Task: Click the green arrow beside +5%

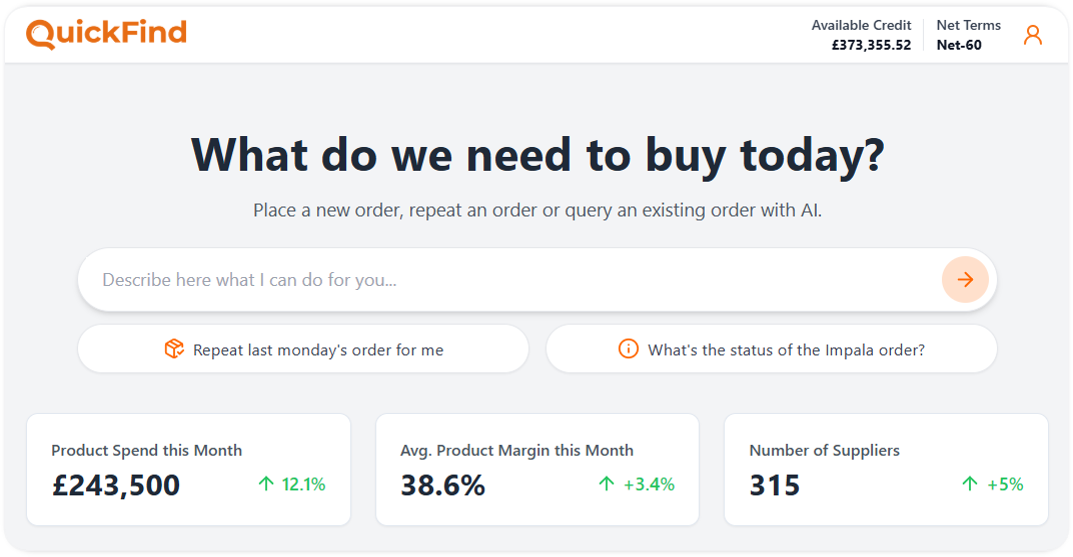Action: [x=970, y=484]
